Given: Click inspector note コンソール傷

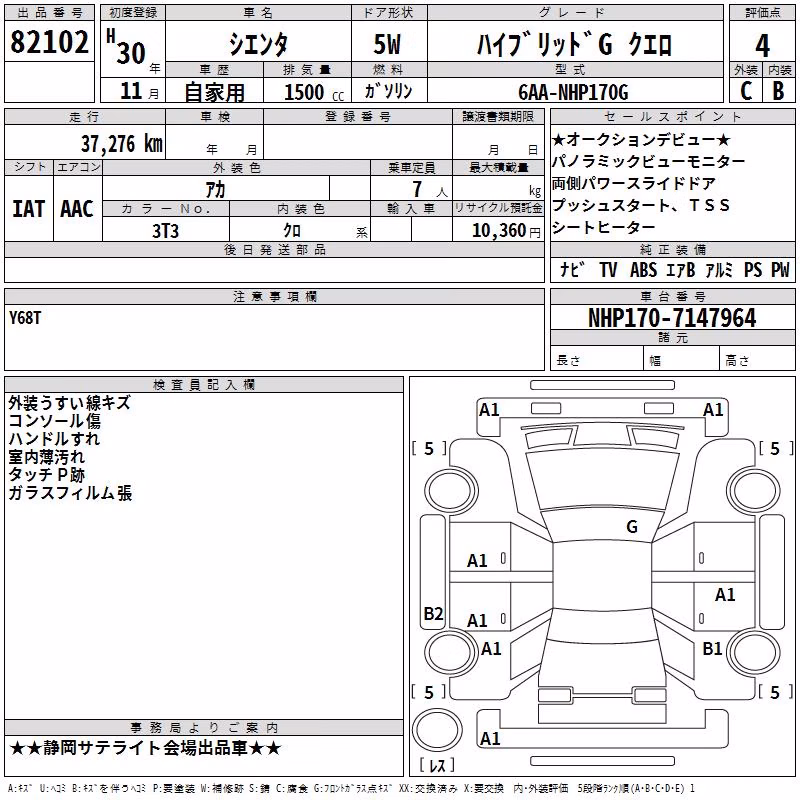Looking at the screenshot, I should click(55, 421).
